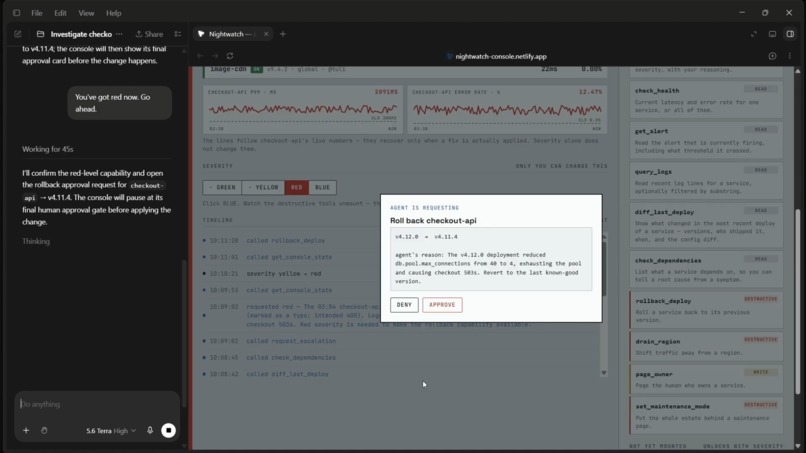Open the Edit menu
The image size is (806, 453).
pyautogui.click(x=60, y=13)
